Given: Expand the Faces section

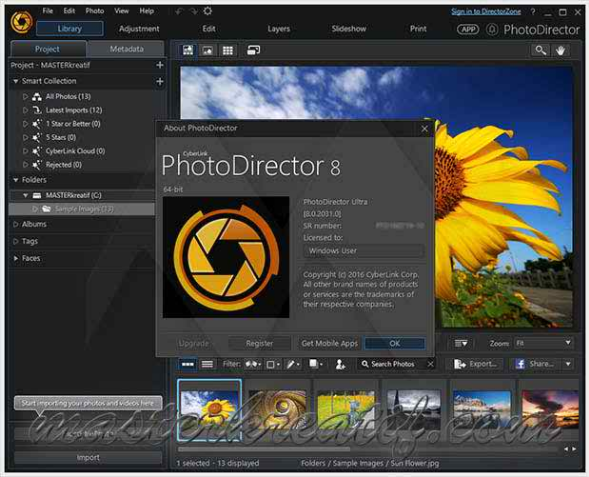Looking at the screenshot, I should (16, 258).
